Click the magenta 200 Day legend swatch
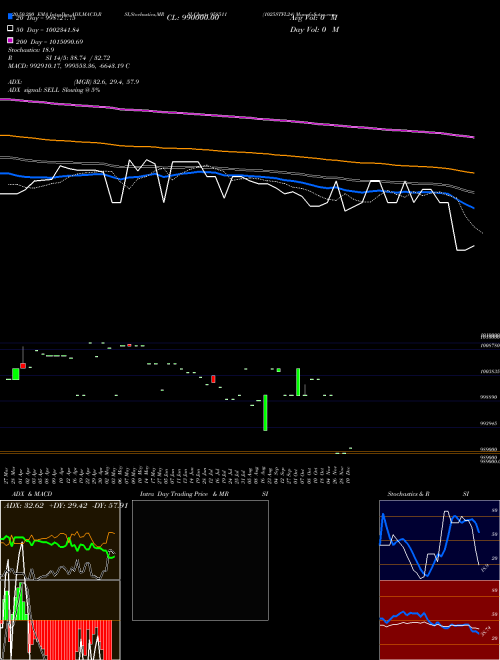 [11, 40]
